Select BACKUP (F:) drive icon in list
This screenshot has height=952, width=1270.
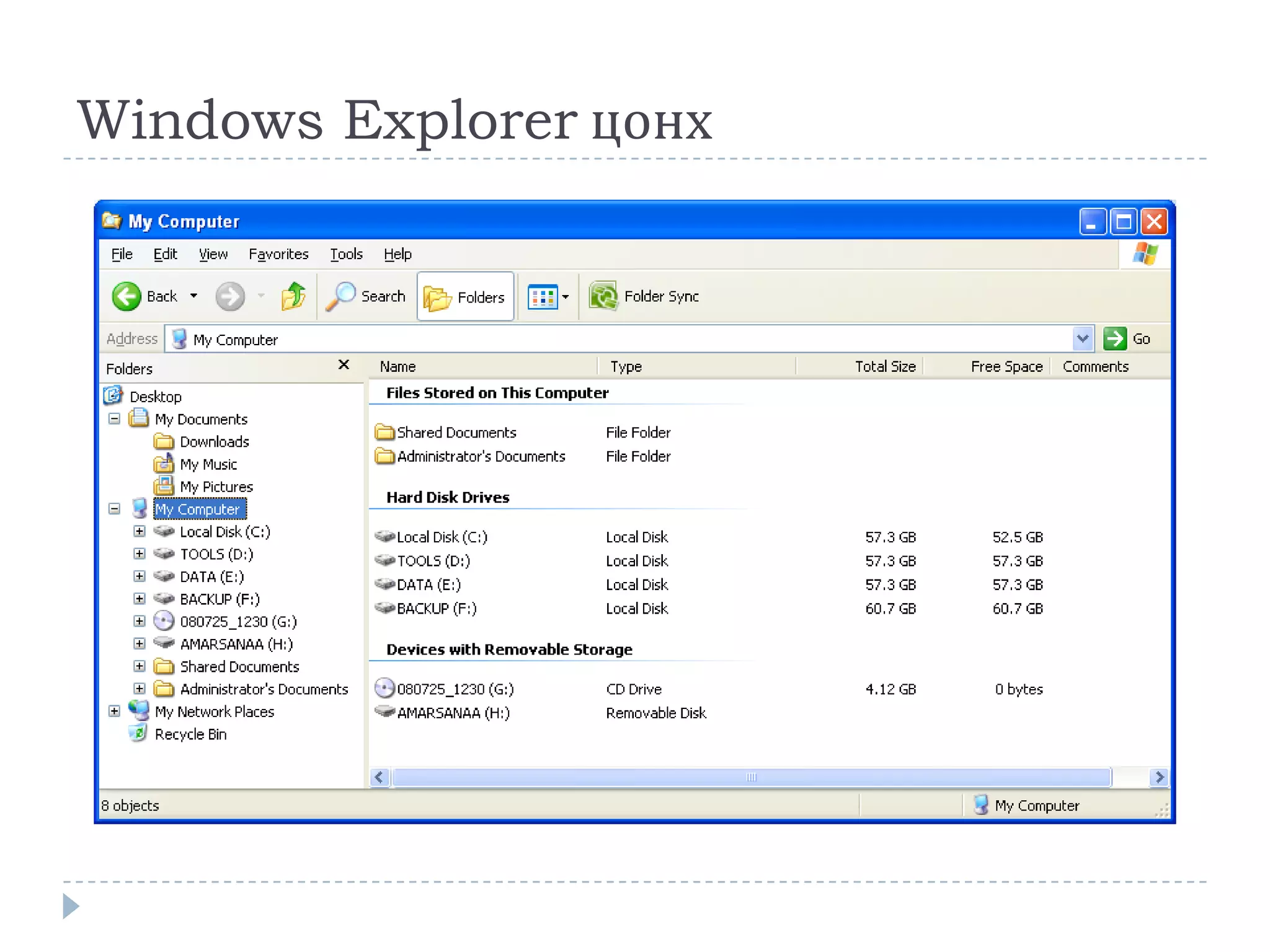click(x=385, y=607)
